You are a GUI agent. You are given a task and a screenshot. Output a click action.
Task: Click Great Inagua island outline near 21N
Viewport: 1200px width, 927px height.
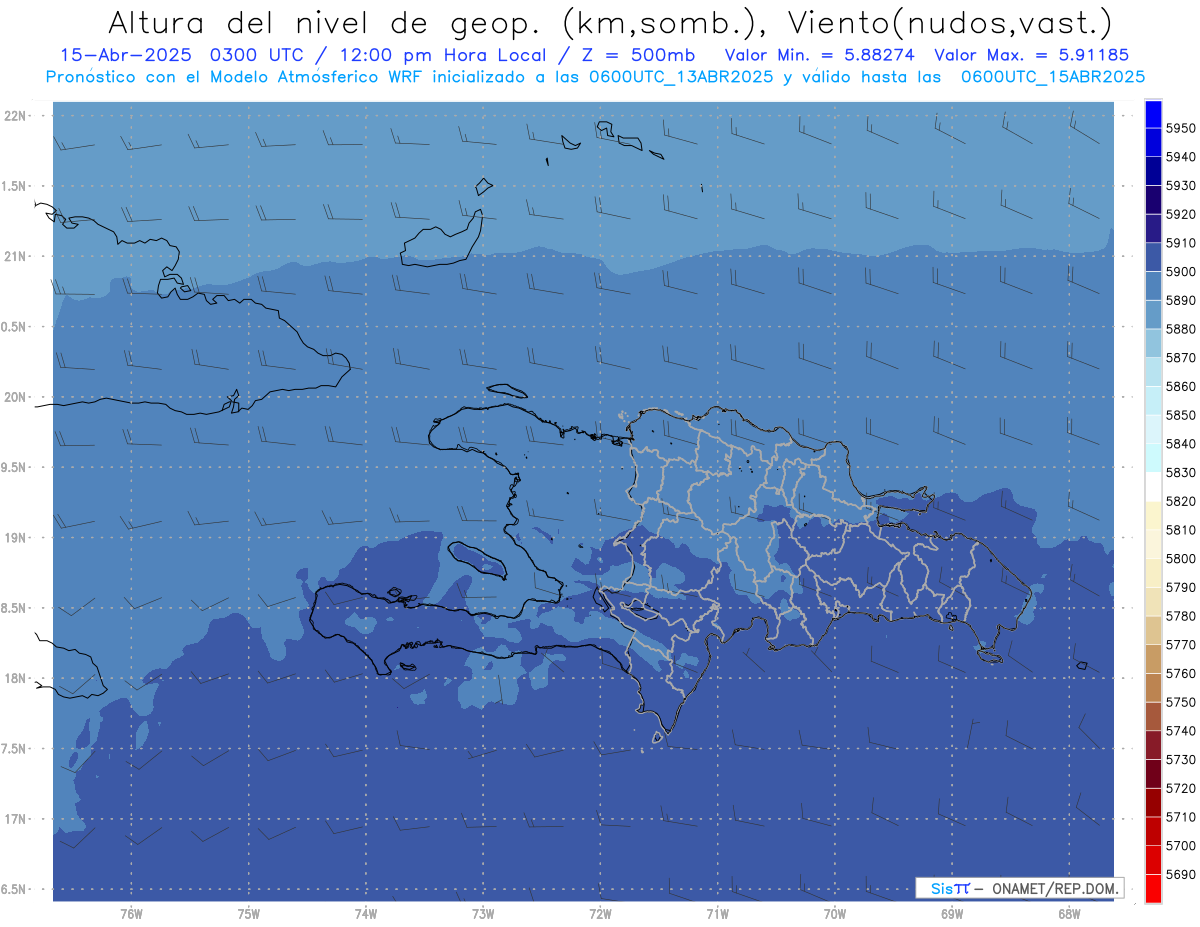pyautogui.click(x=442, y=240)
